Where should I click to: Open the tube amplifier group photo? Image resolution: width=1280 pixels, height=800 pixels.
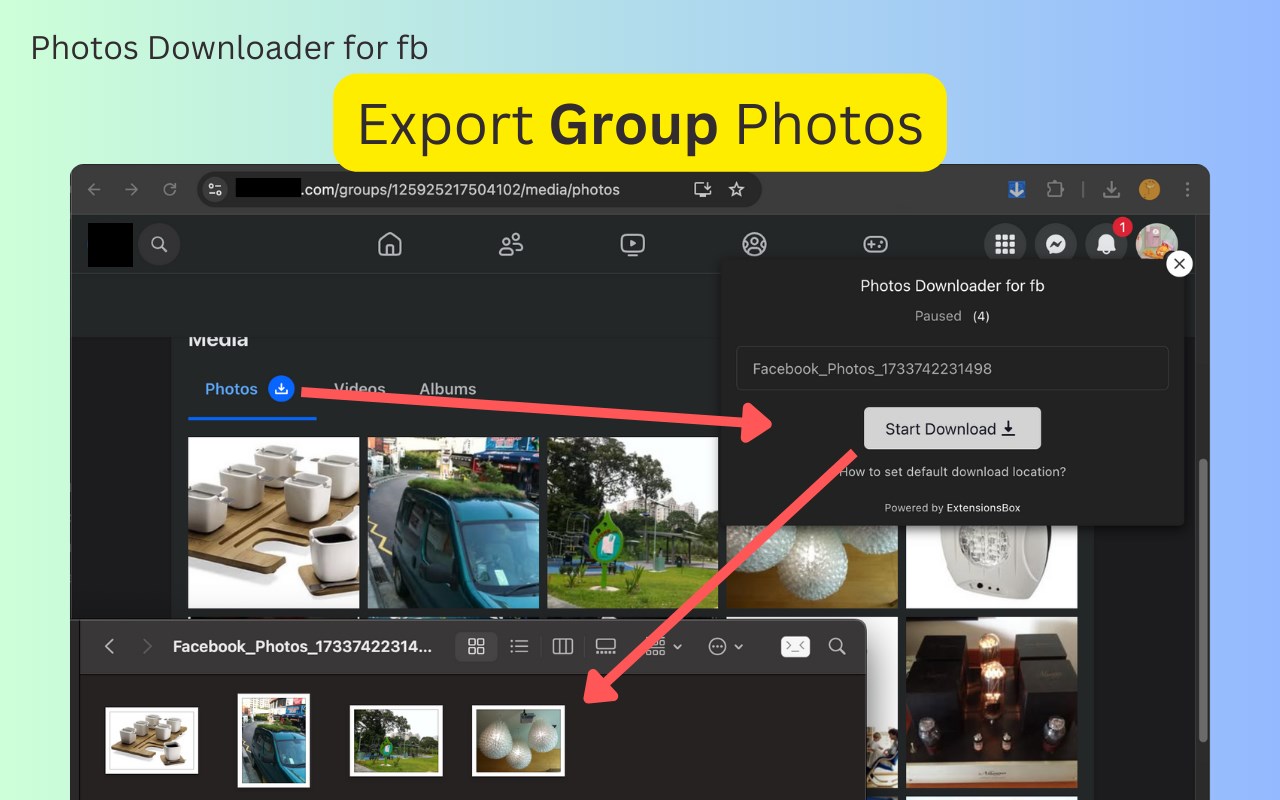click(991, 702)
